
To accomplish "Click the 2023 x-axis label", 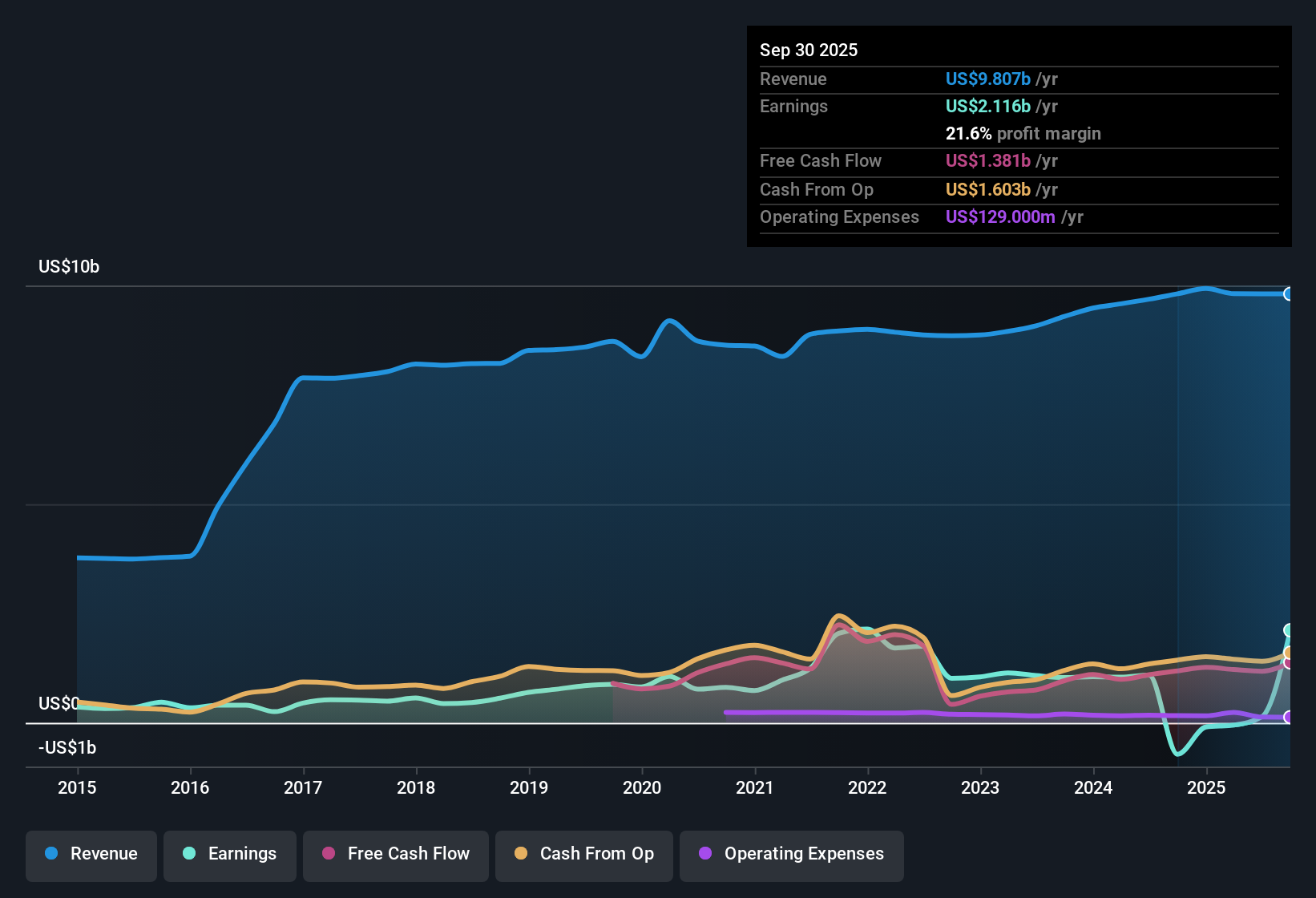I will tap(980, 787).
